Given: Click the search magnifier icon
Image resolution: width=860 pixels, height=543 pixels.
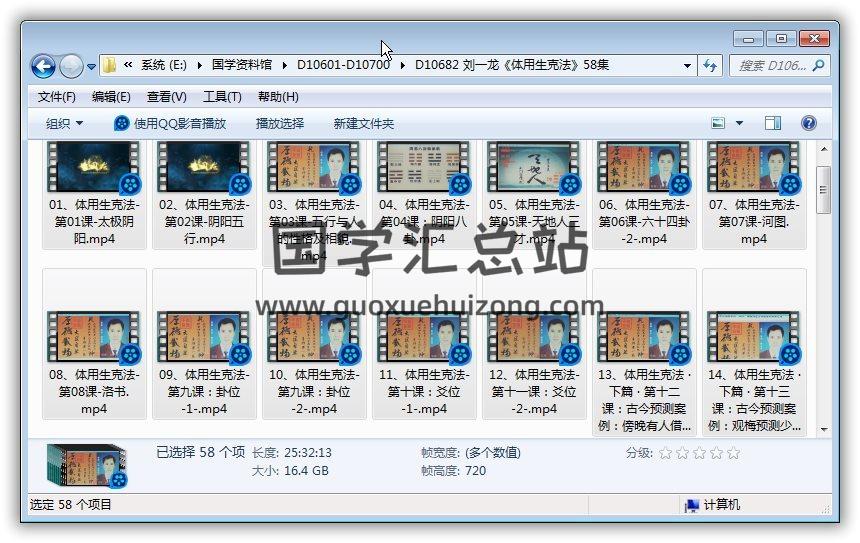Looking at the screenshot, I should click(x=818, y=66).
